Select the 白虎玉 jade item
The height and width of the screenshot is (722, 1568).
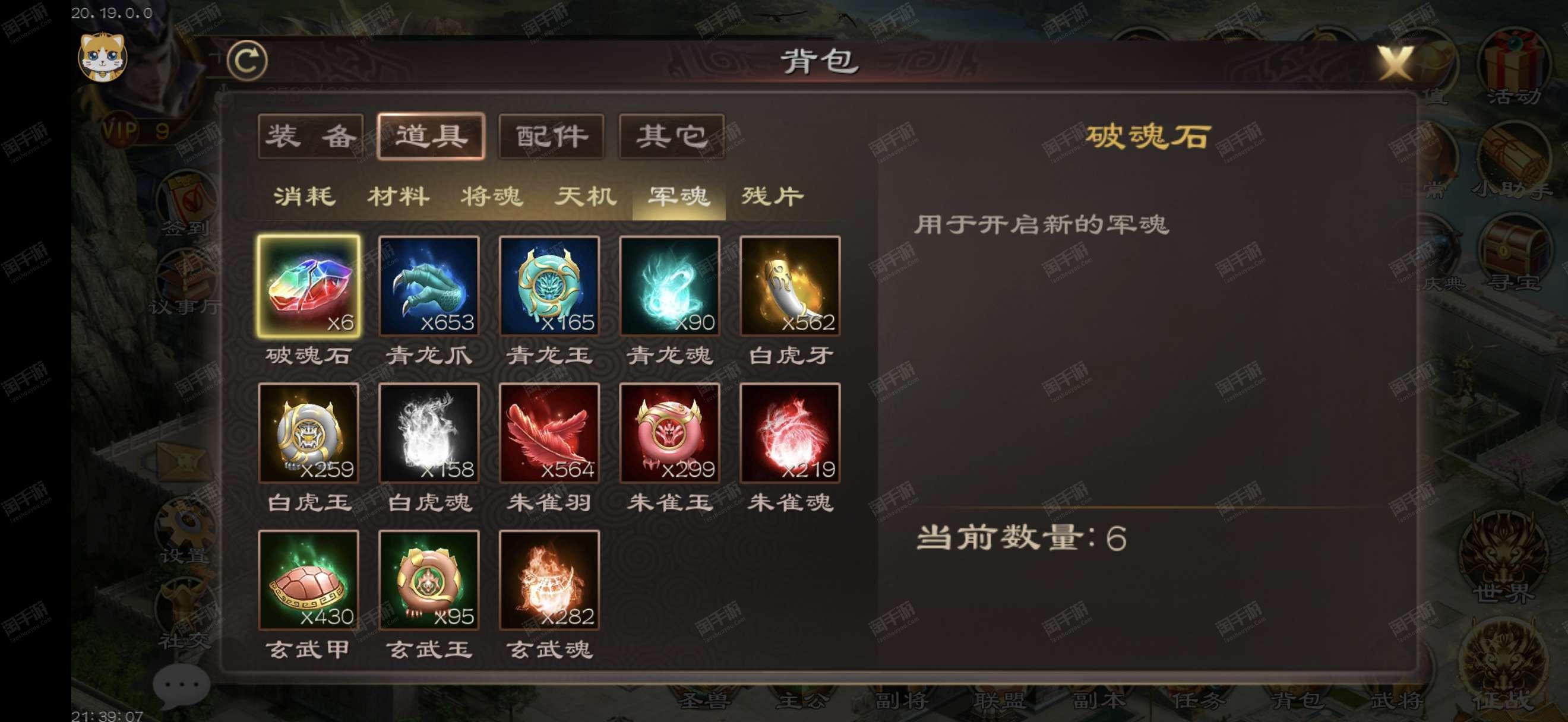[x=309, y=433]
